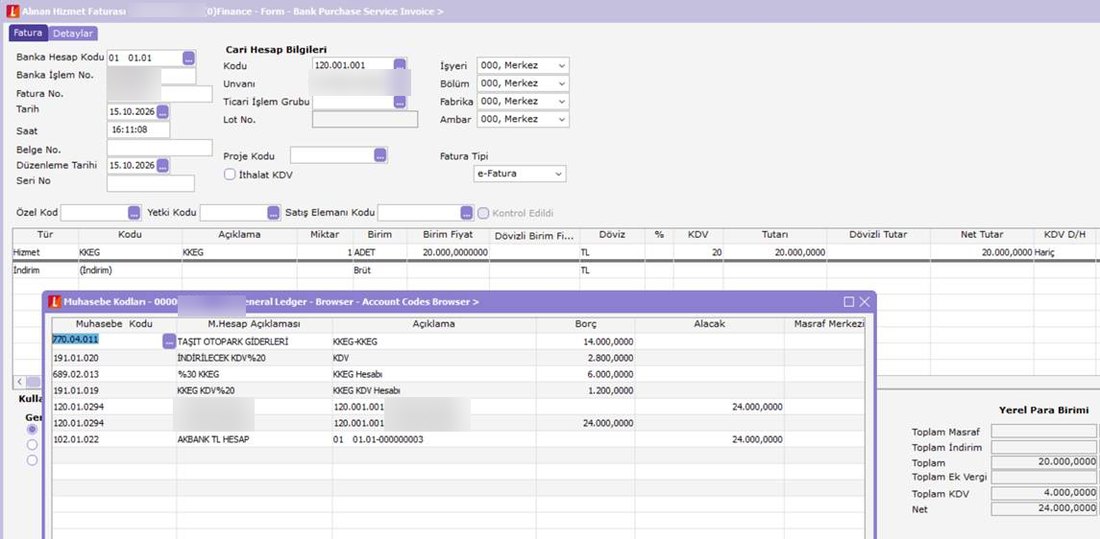Click the Lot No. field
Screen dimensions: 1100x539
pyautogui.click(x=365, y=119)
